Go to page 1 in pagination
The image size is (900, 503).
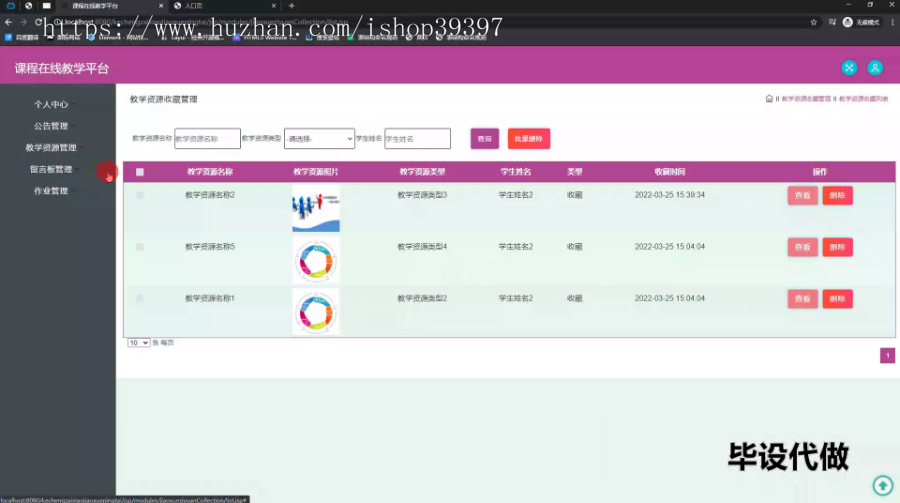click(887, 355)
